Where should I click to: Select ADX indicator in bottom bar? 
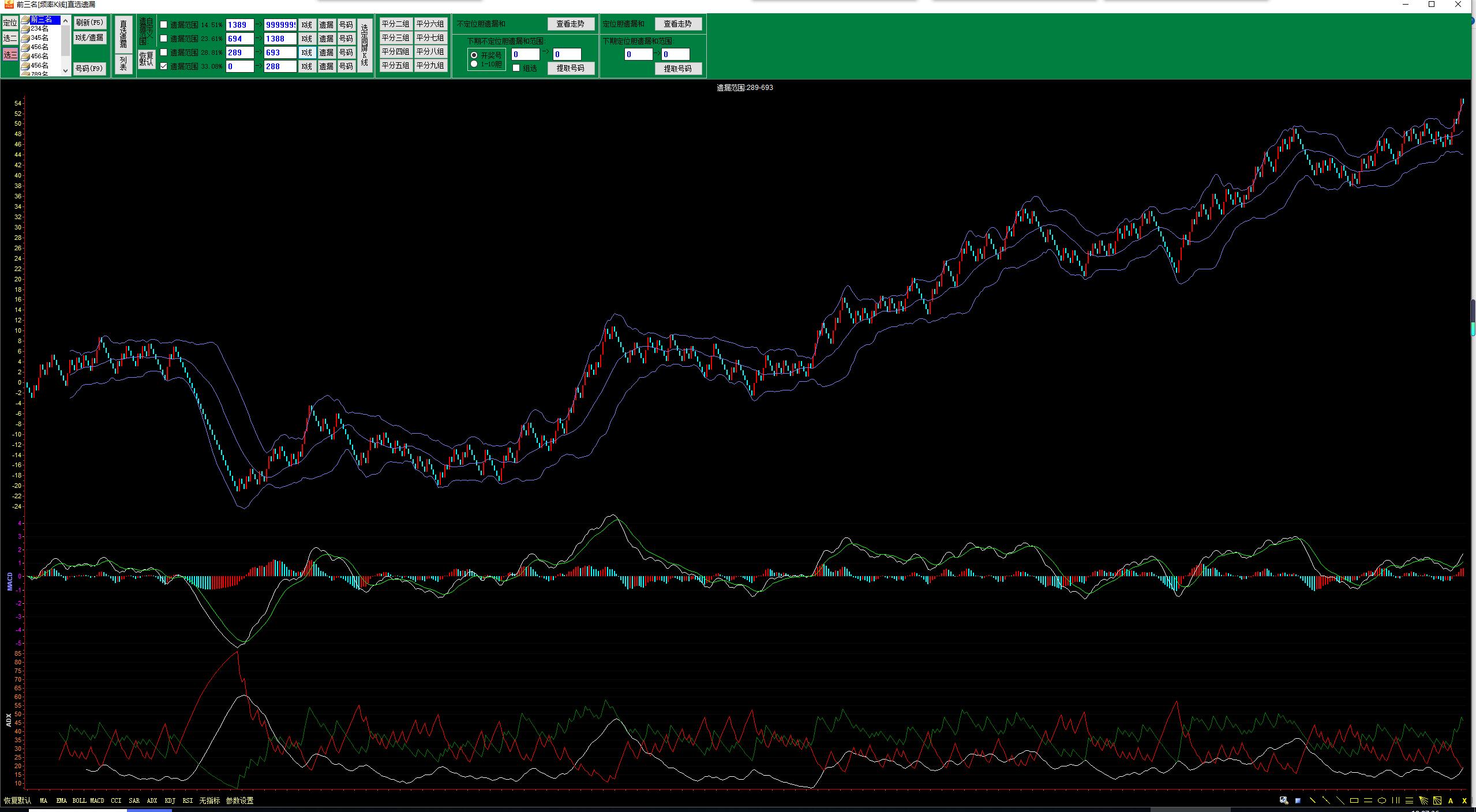(152, 800)
